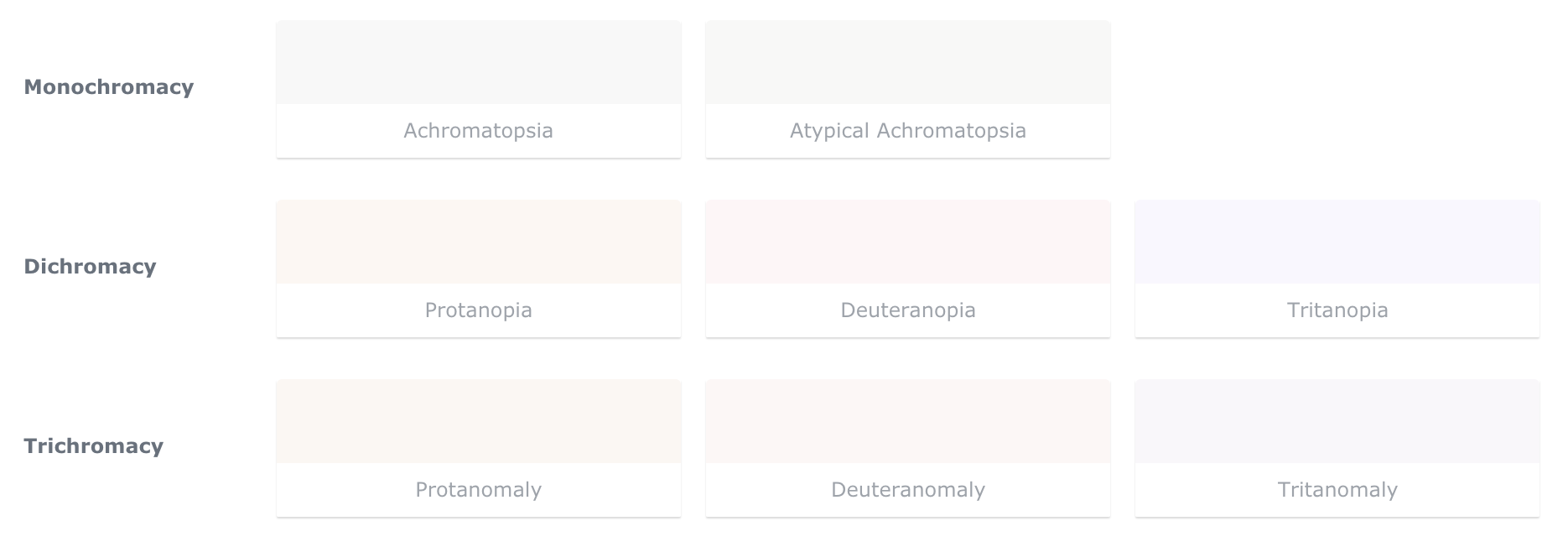Select the Tritanopia lavender preview swatch

pyautogui.click(x=1337, y=242)
